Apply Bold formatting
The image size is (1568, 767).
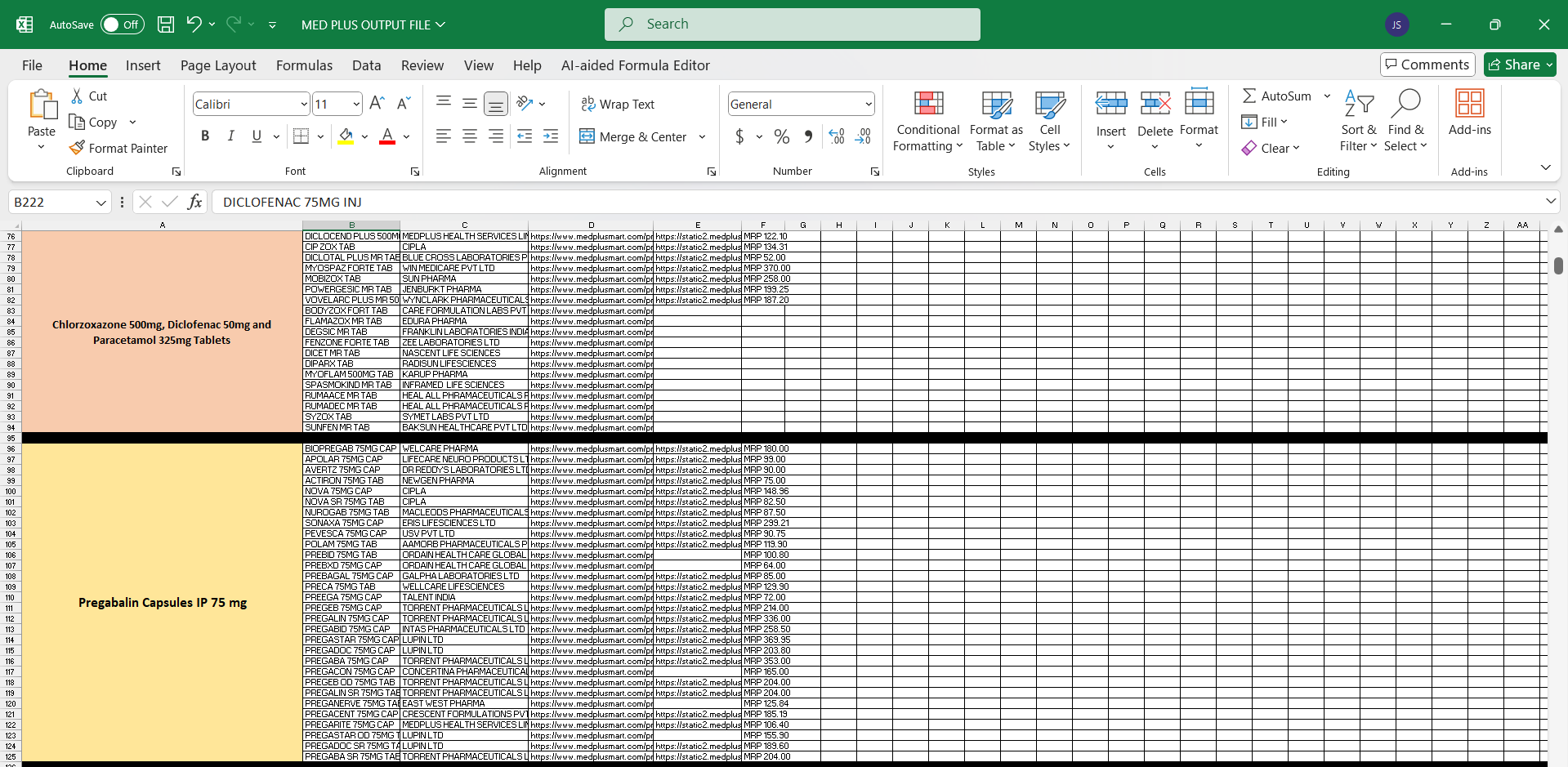point(205,136)
